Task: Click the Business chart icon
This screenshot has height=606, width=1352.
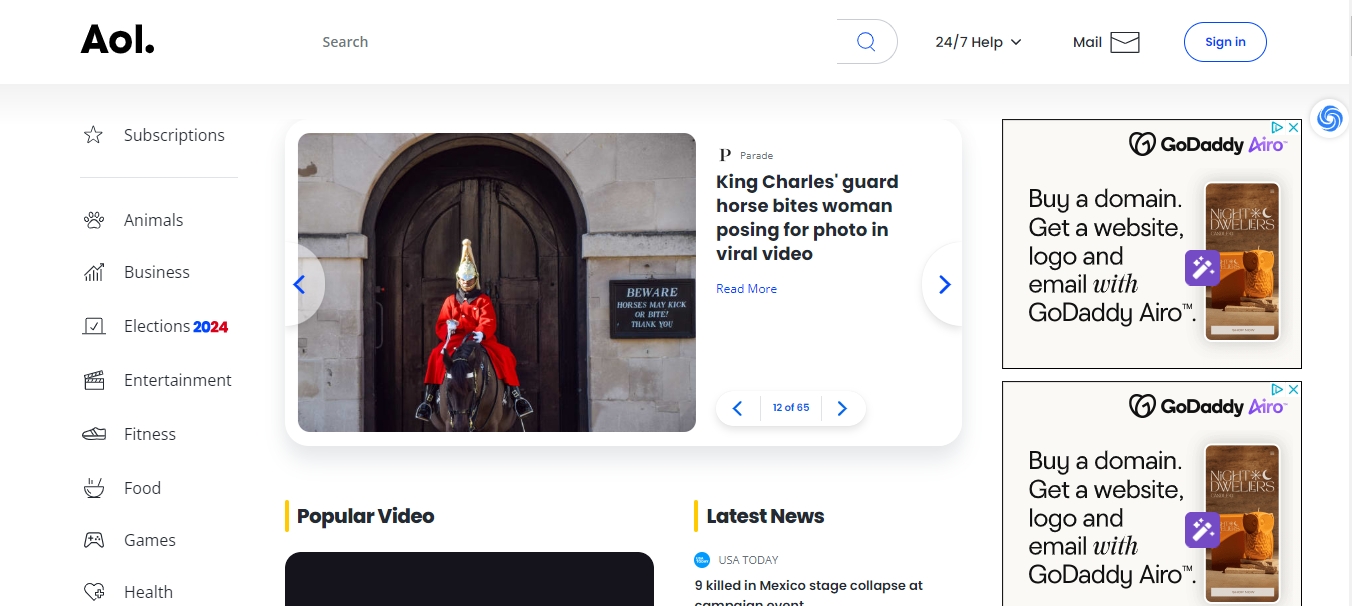Action: coord(94,272)
